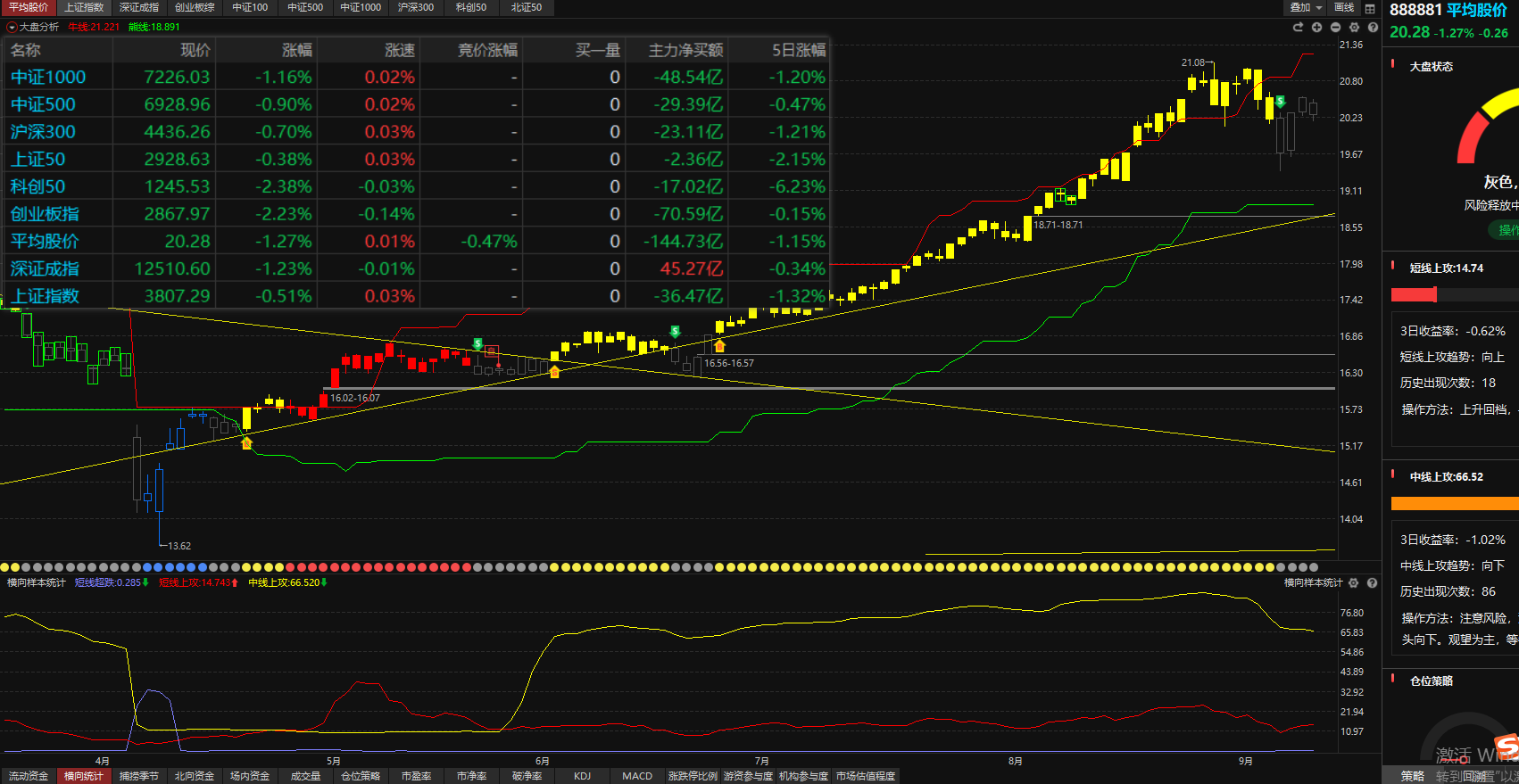
Task: Open 仓位策略 bottom indicator tab
Action: coord(361,776)
